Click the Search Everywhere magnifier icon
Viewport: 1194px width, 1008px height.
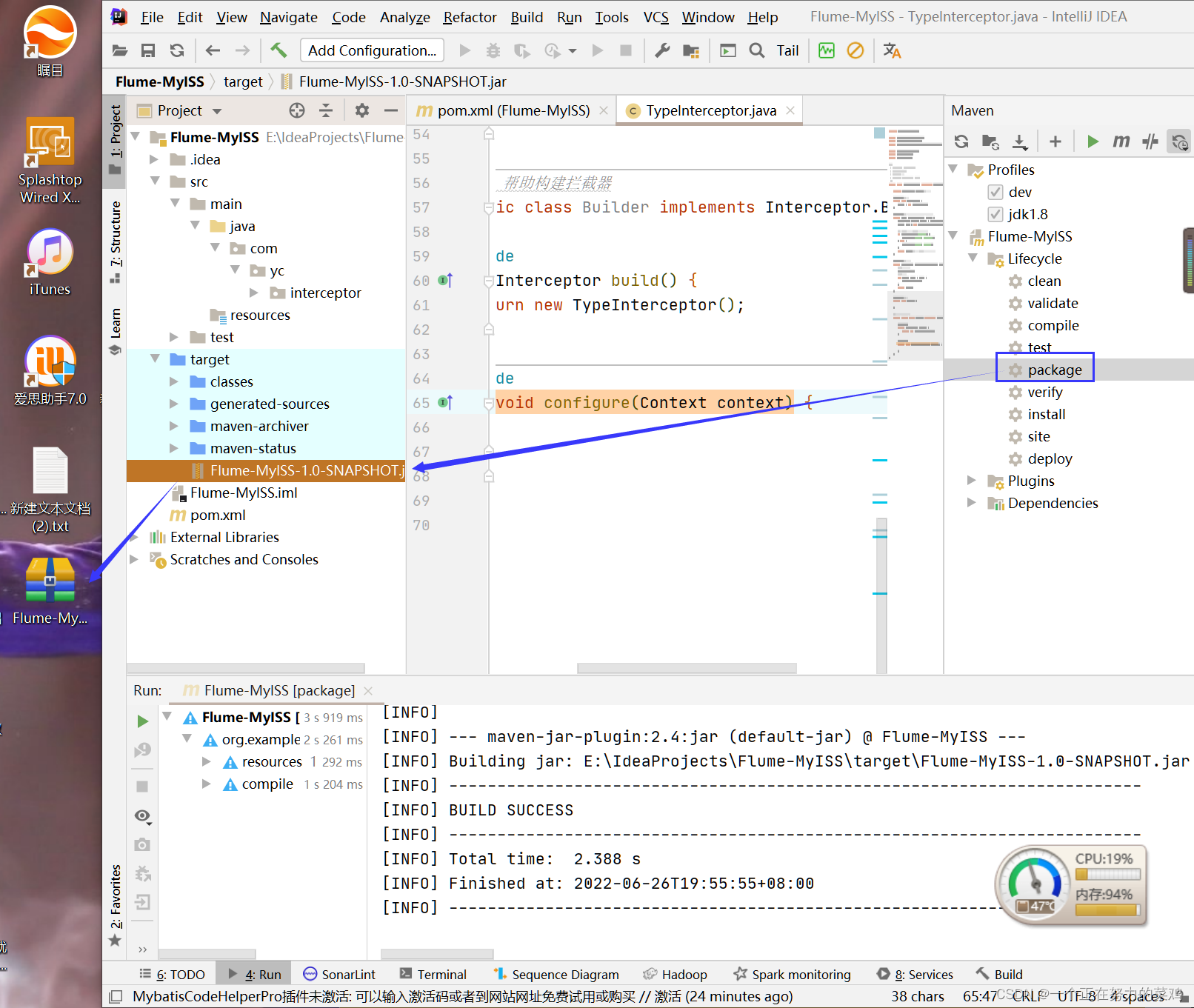click(757, 50)
